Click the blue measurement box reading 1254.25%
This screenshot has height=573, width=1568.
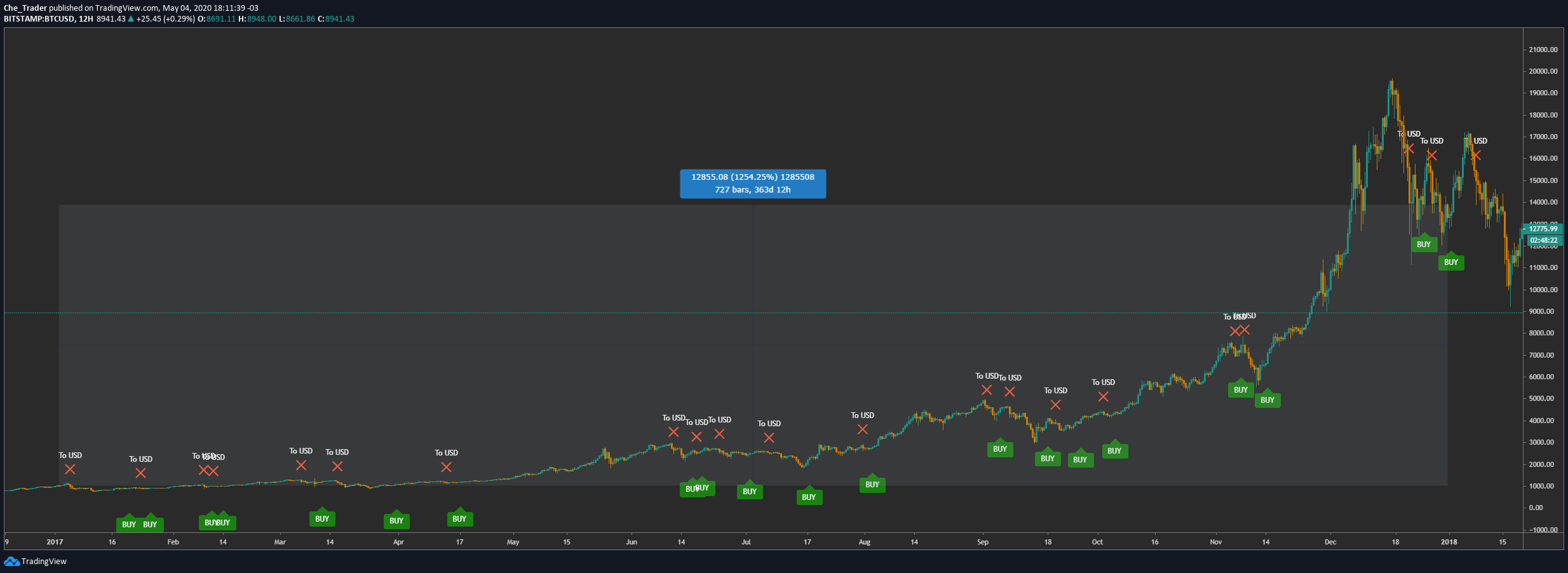point(753,184)
